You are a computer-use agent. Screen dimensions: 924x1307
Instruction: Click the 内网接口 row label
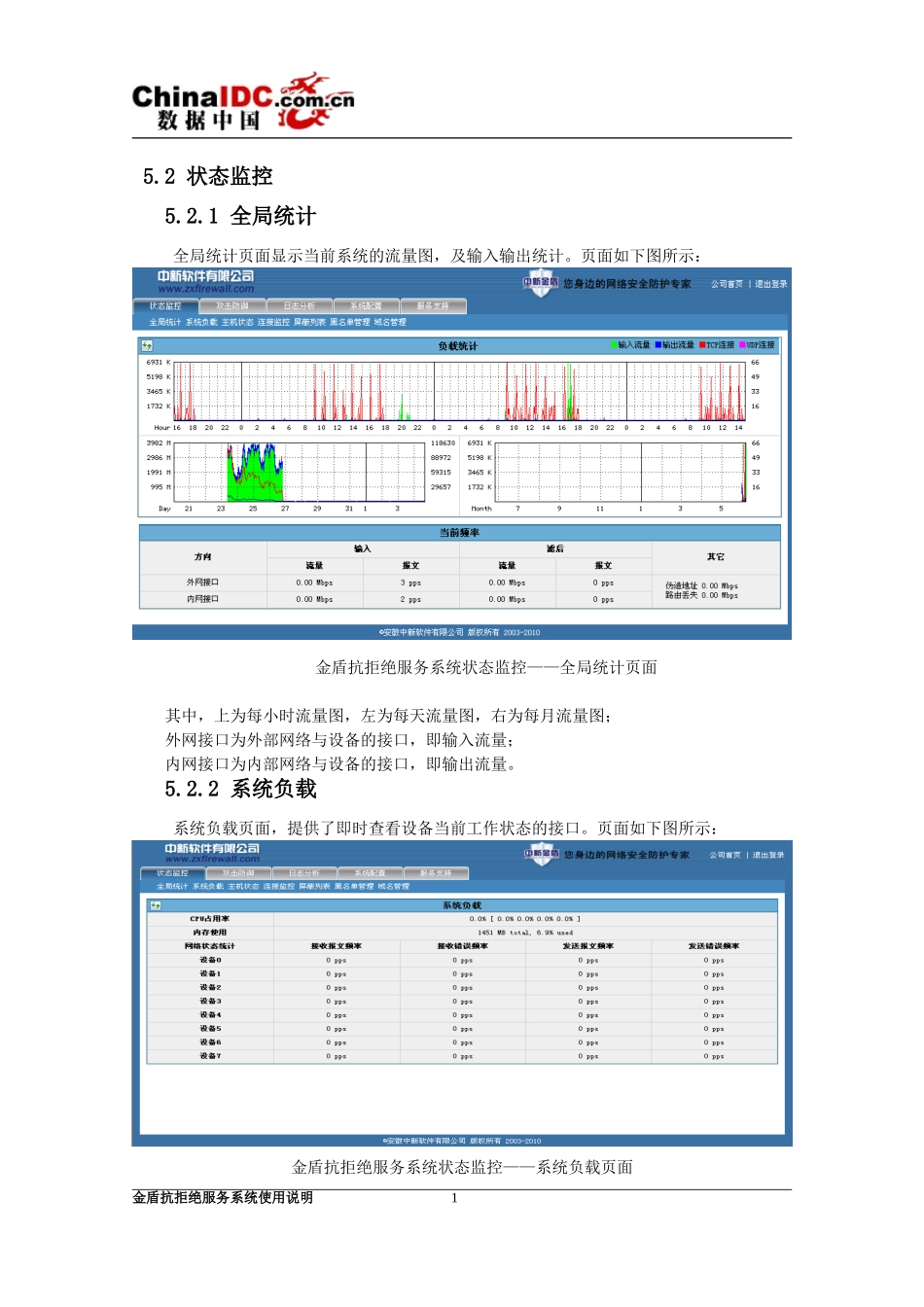203,599
